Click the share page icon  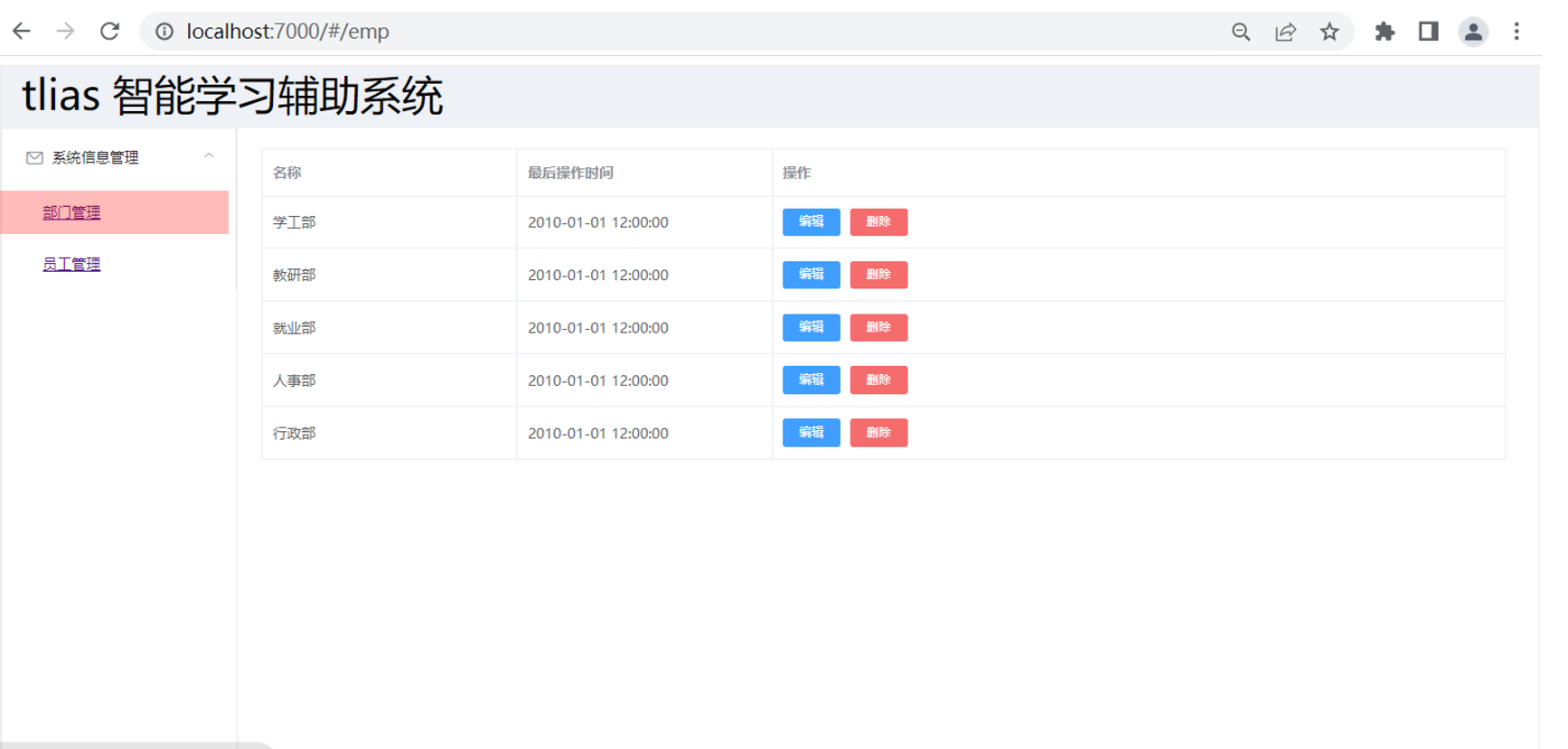[1285, 32]
